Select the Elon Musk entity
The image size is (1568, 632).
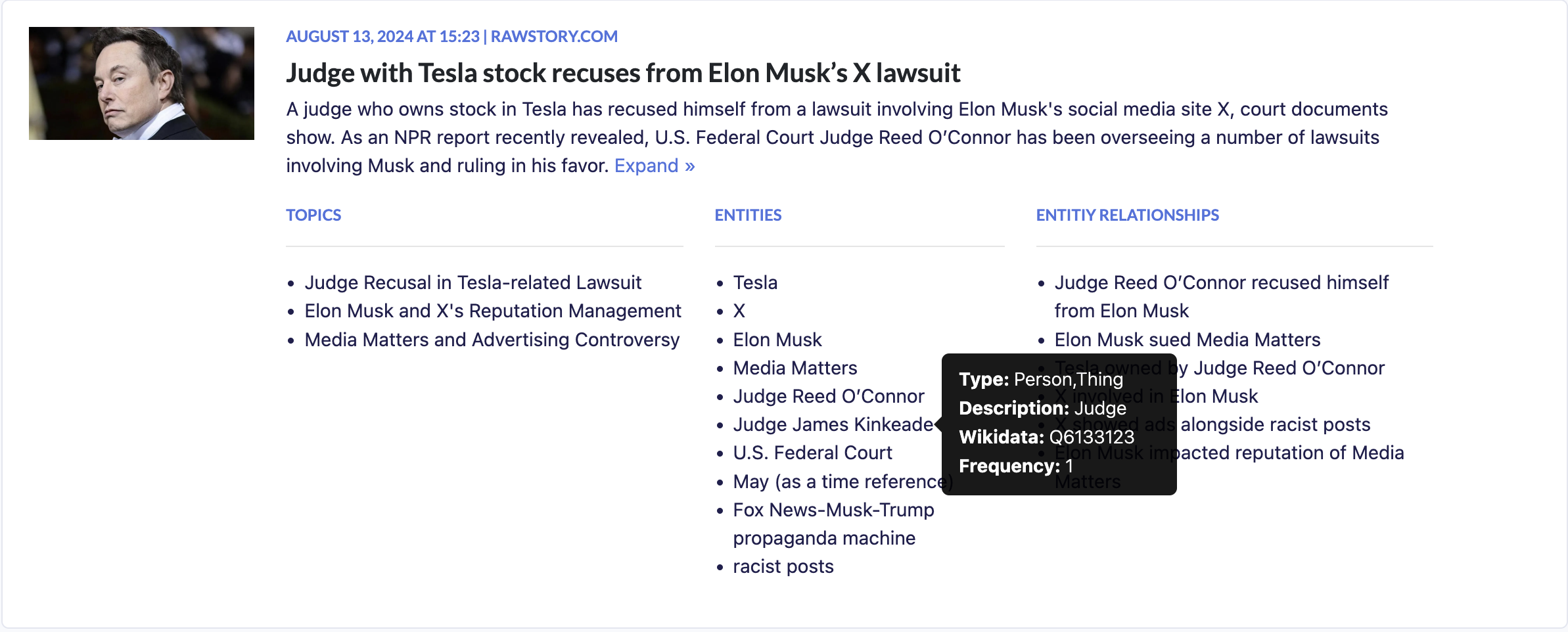tap(777, 340)
